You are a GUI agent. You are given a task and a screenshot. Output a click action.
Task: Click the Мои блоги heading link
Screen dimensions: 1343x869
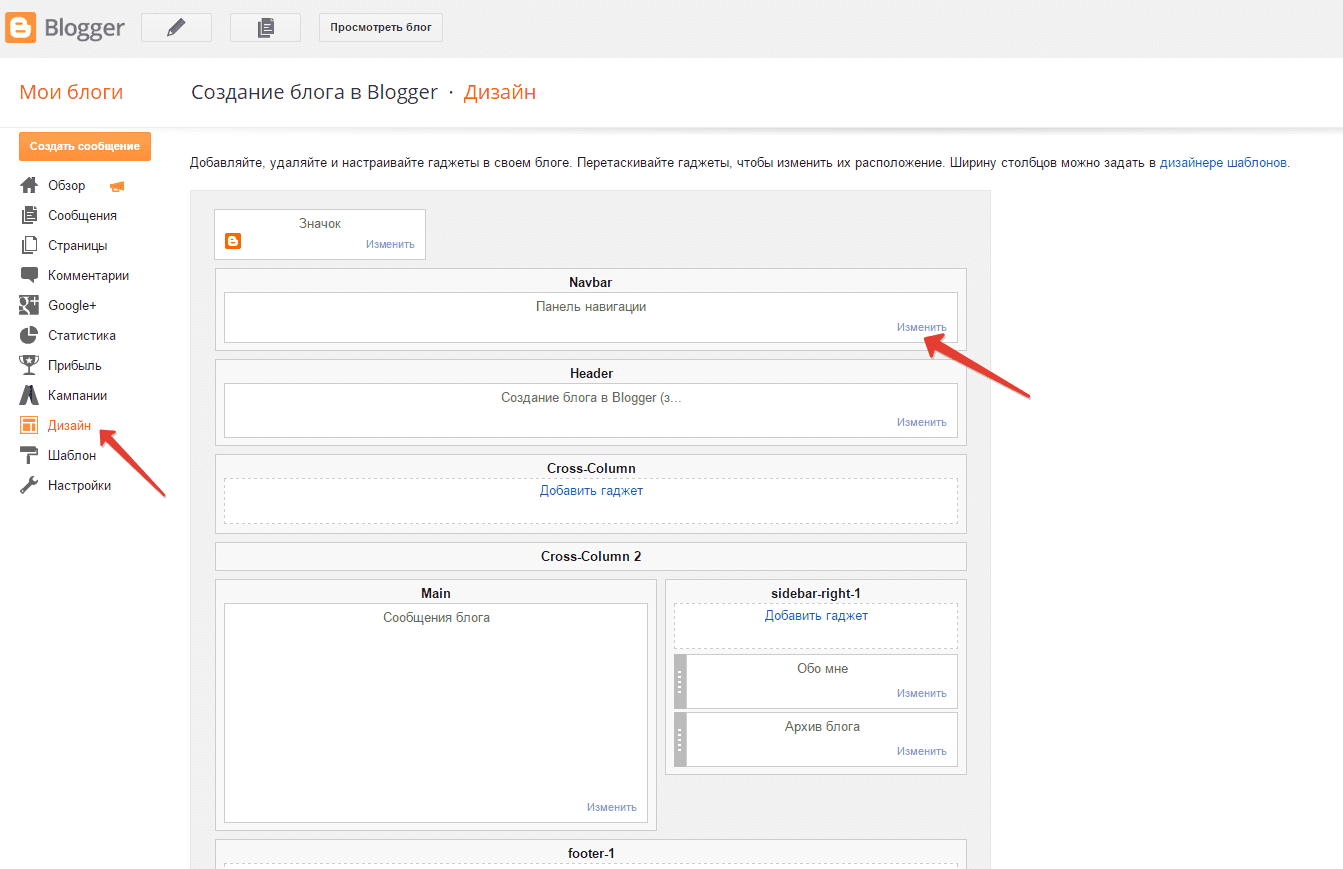[x=71, y=93]
